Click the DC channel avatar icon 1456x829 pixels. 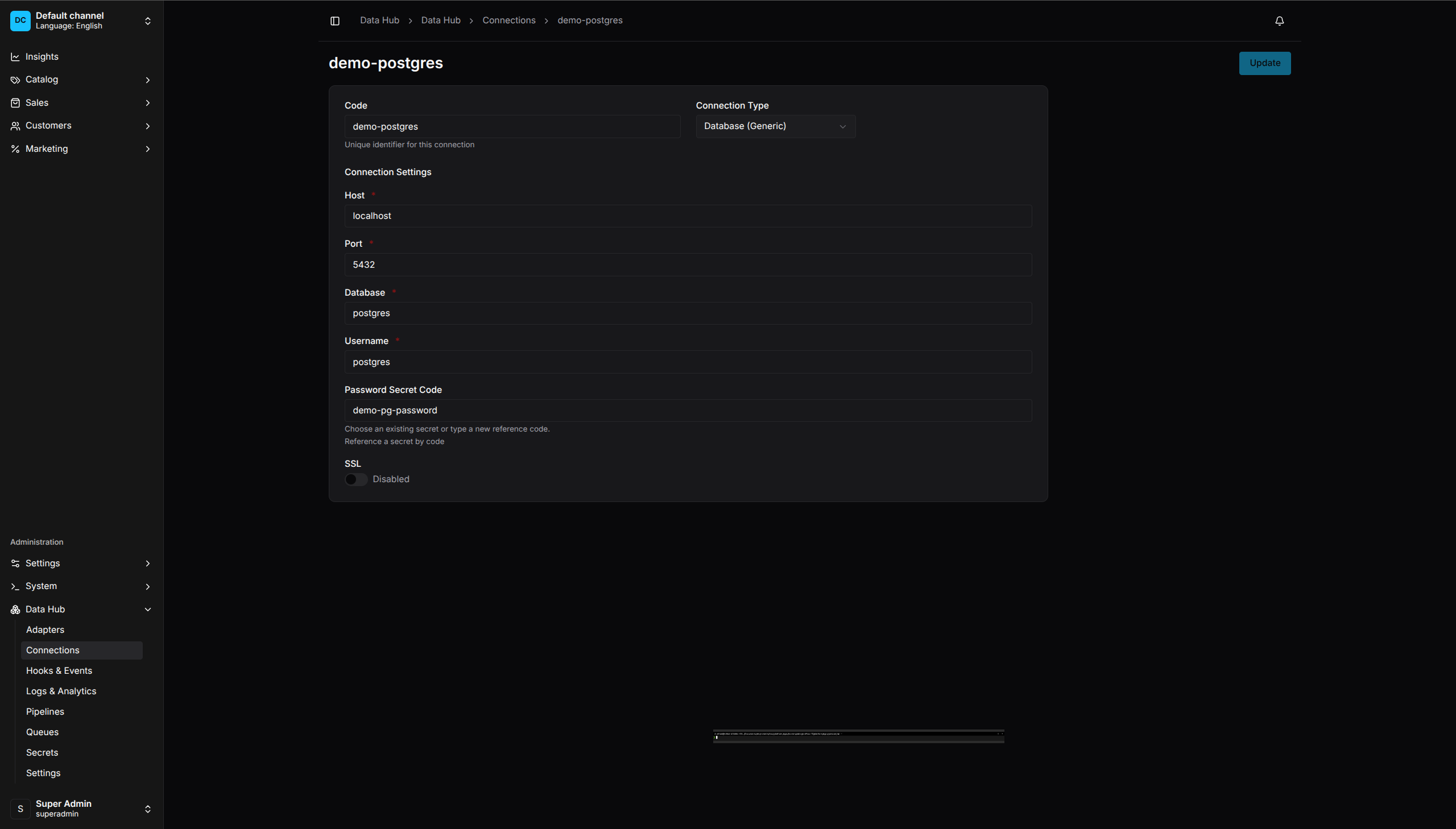[x=20, y=20]
